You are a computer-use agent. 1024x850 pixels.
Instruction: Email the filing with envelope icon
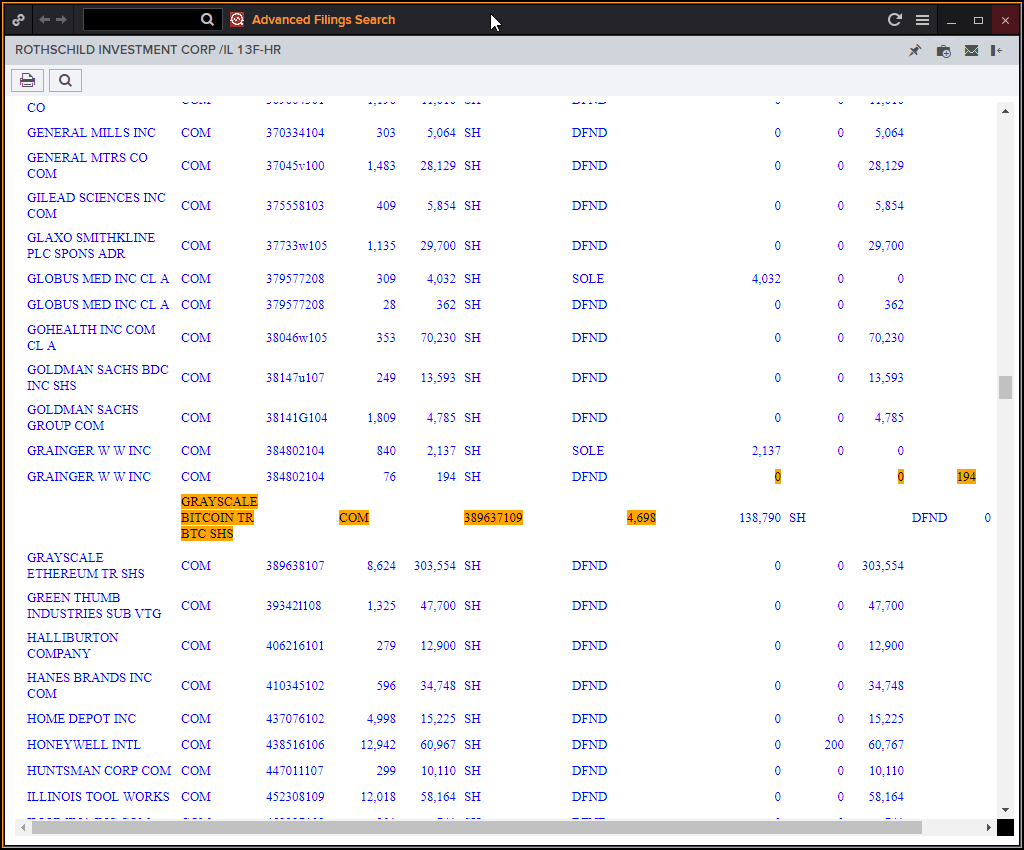click(971, 50)
